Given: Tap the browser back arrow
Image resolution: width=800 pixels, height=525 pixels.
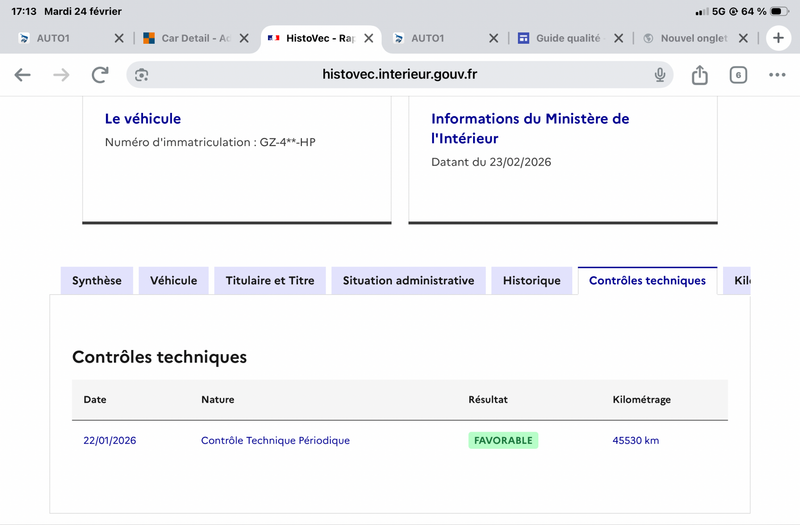Looking at the screenshot, I should point(22,75).
